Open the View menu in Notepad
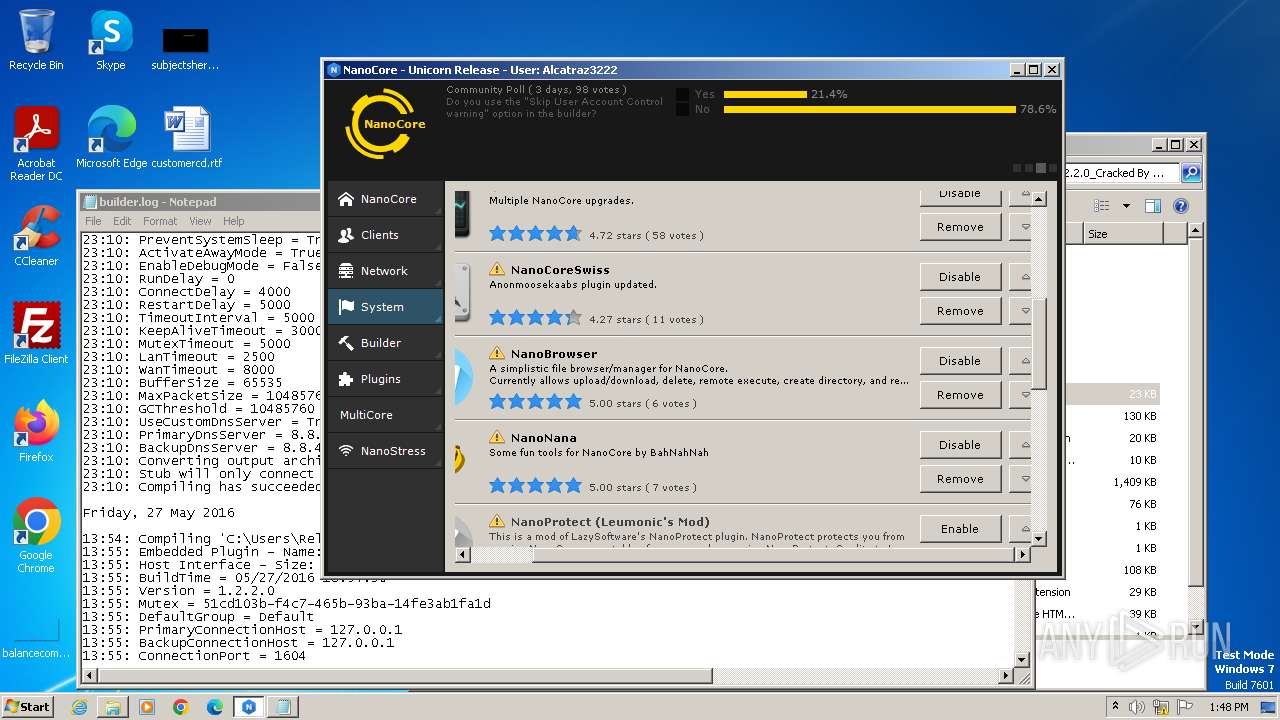 tap(201, 221)
